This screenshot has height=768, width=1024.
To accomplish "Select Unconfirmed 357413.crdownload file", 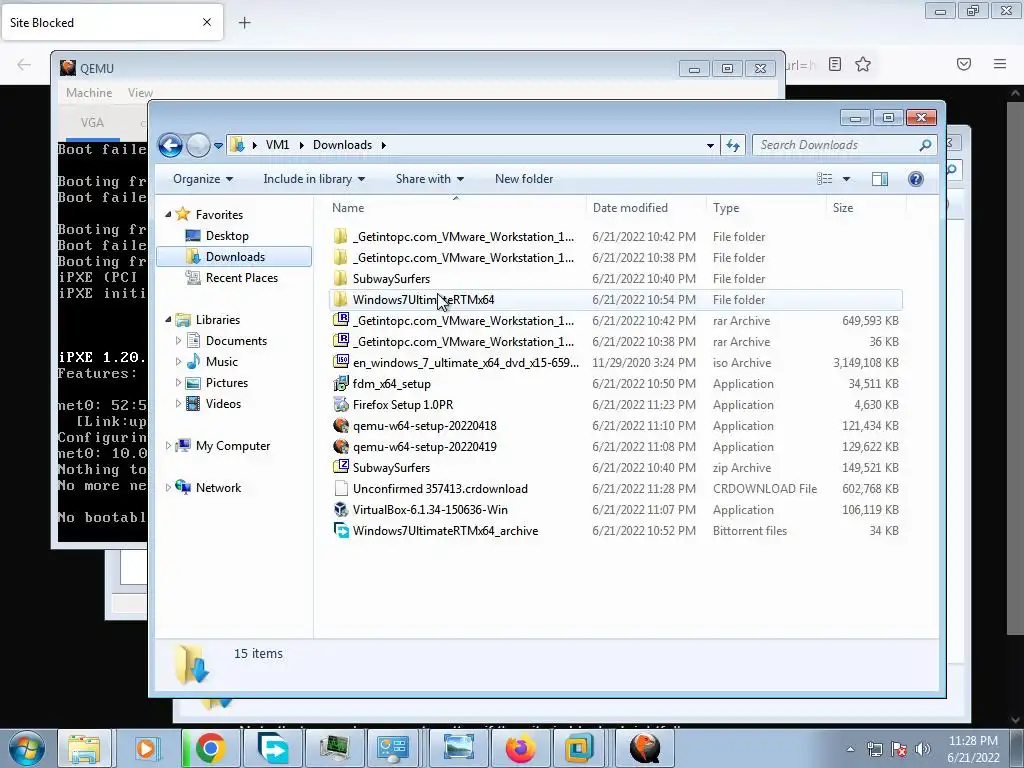I will (440, 488).
